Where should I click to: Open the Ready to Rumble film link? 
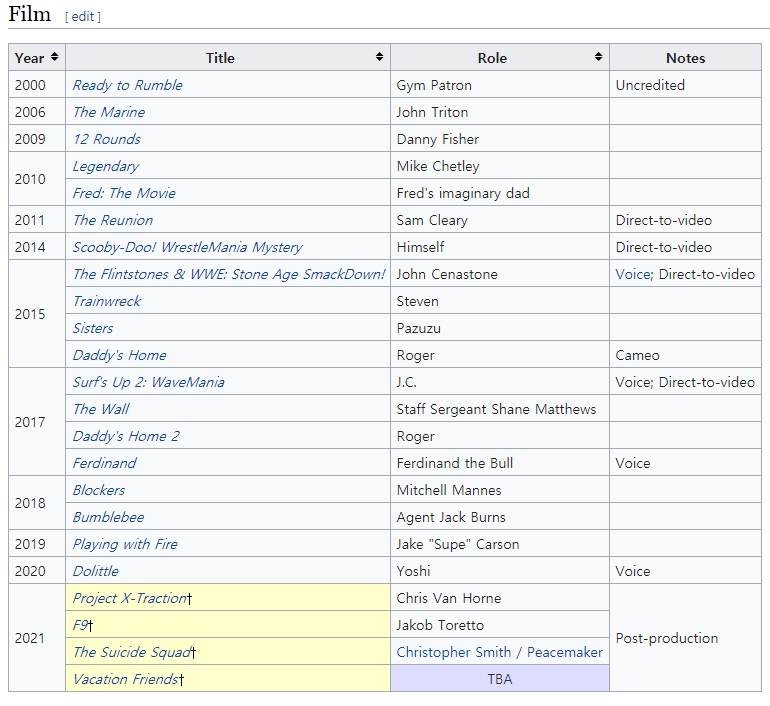(x=128, y=85)
